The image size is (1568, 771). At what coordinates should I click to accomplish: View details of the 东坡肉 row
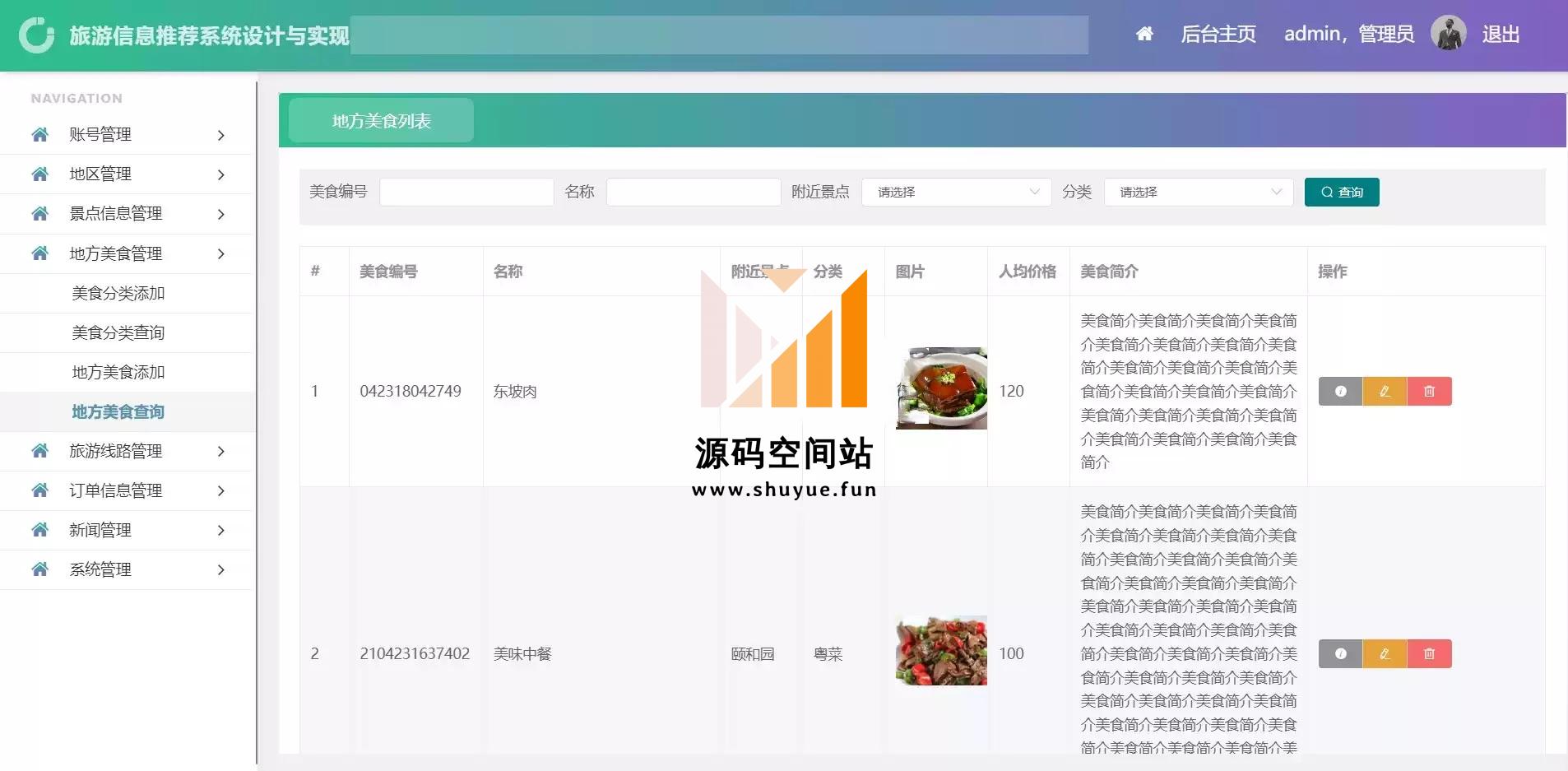coord(1340,392)
